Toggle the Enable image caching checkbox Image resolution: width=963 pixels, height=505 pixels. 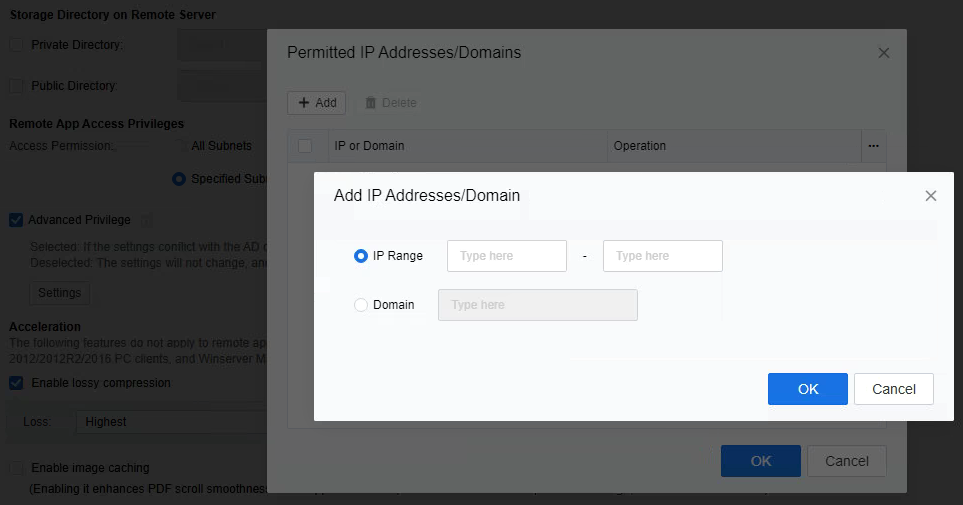(16, 468)
